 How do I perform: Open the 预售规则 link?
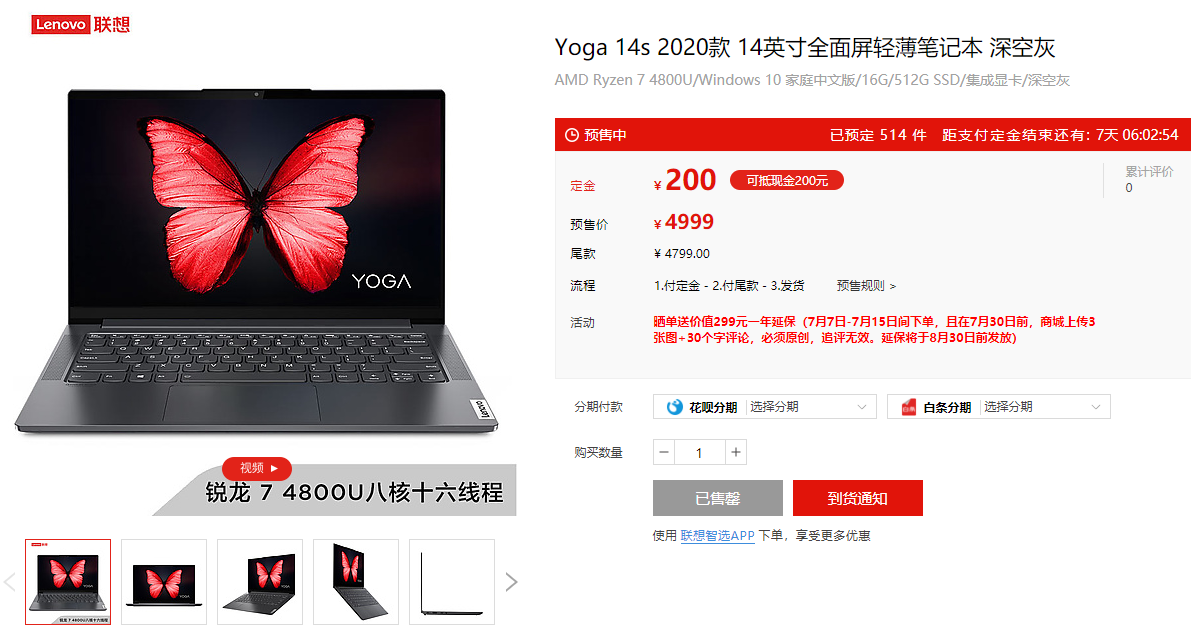(866, 286)
